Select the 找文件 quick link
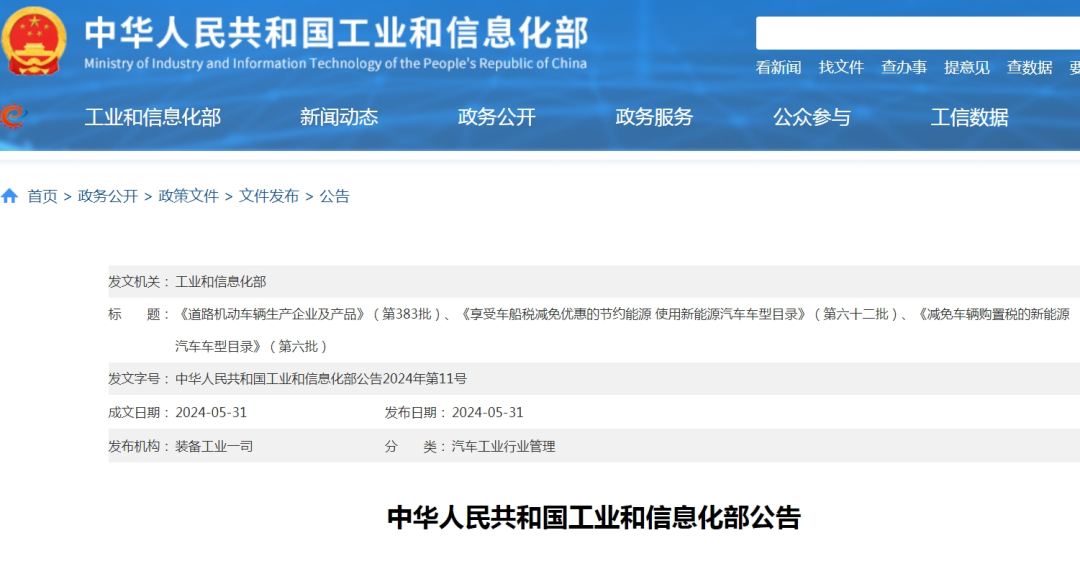The width and height of the screenshot is (1080, 561). pyautogui.click(x=841, y=68)
